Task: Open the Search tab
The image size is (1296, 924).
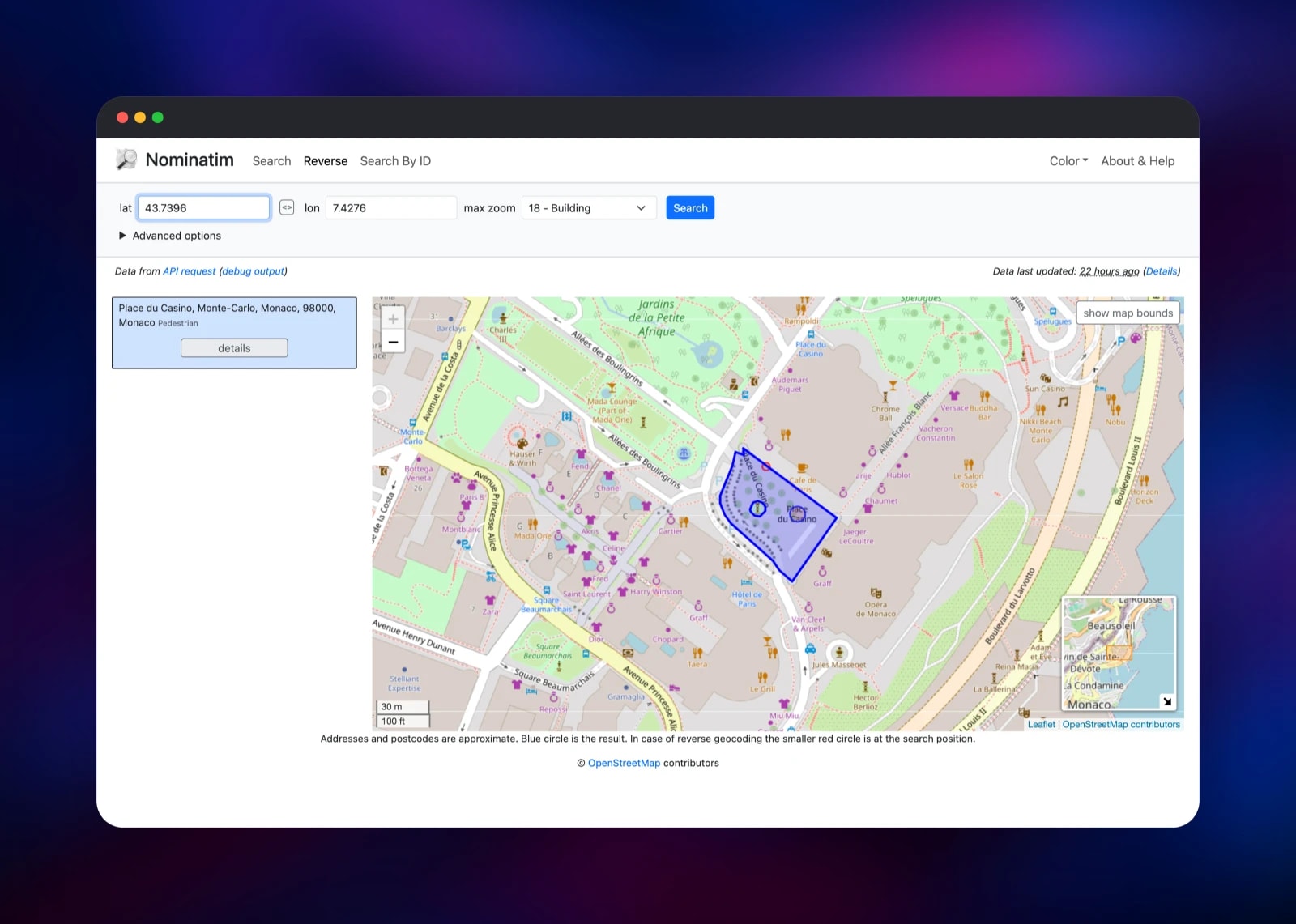Action: point(271,161)
